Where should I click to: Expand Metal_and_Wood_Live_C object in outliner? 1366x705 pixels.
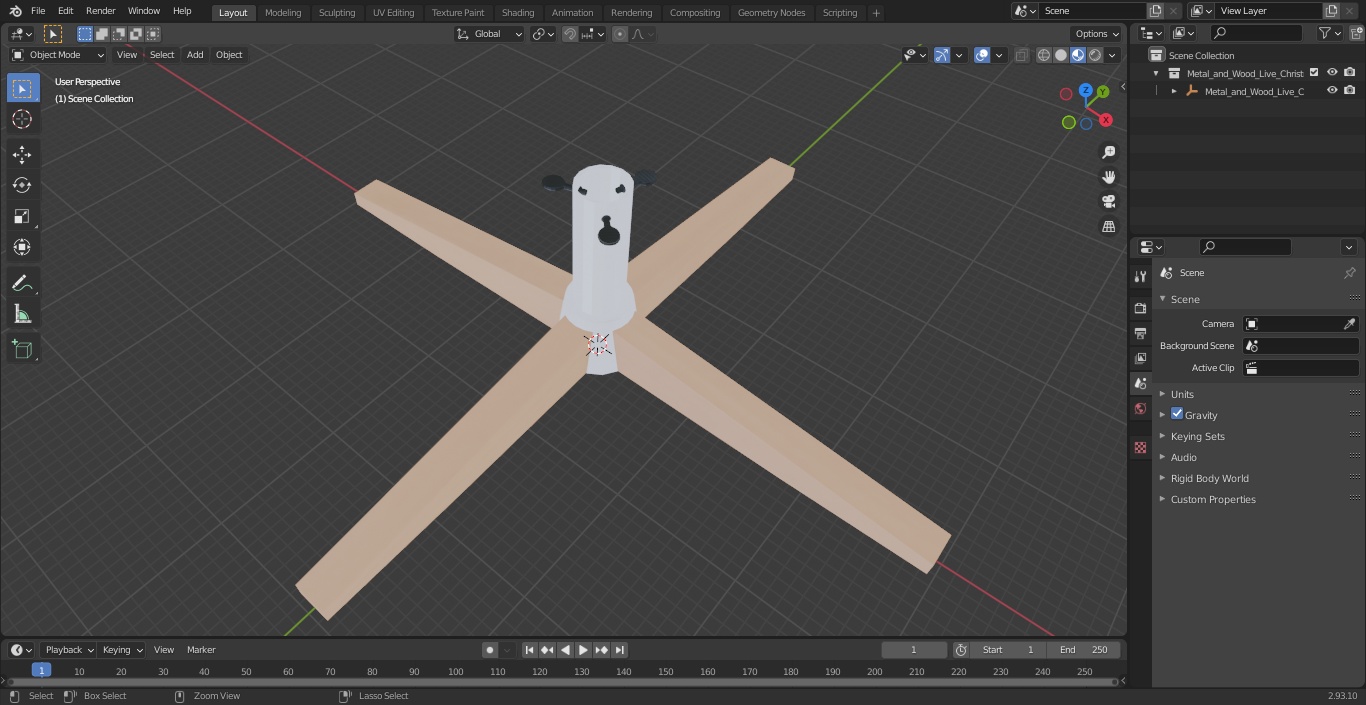coord(1174,91)
